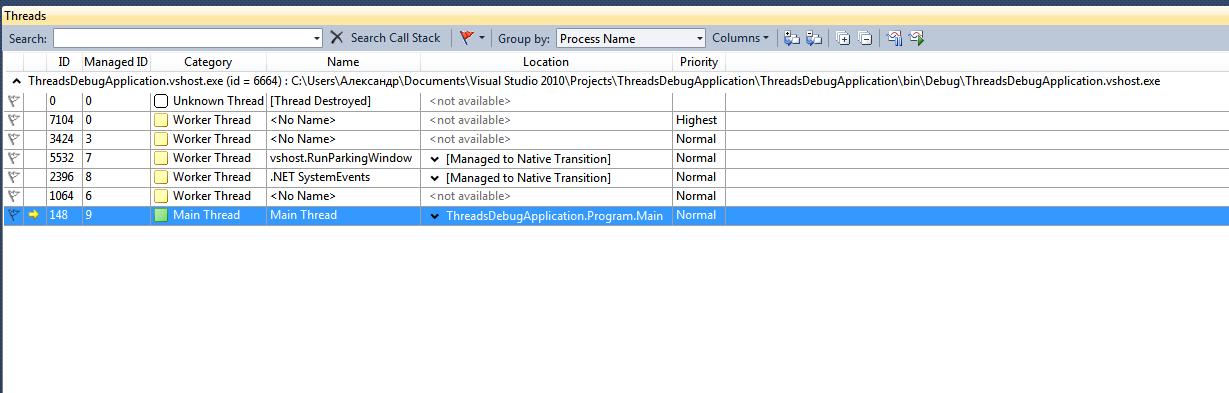Flag the thread with ID 1064

14,196
